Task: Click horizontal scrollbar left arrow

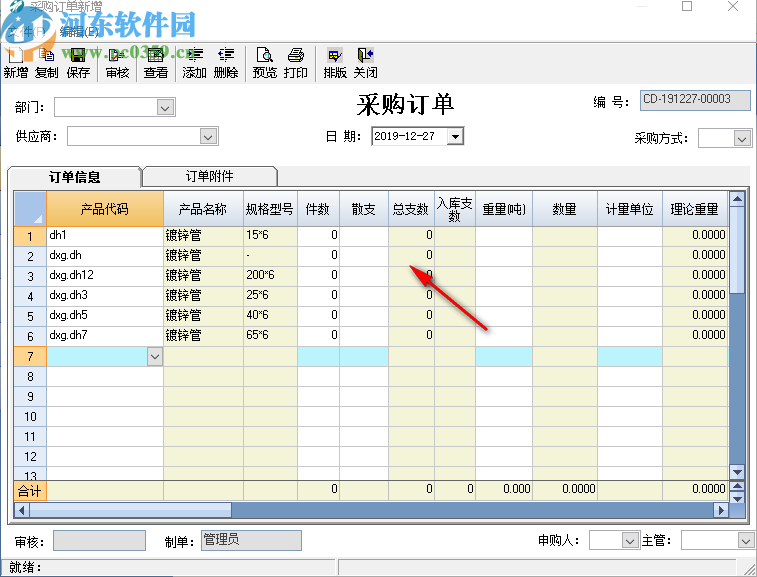Action: click(x=21, y=510)
